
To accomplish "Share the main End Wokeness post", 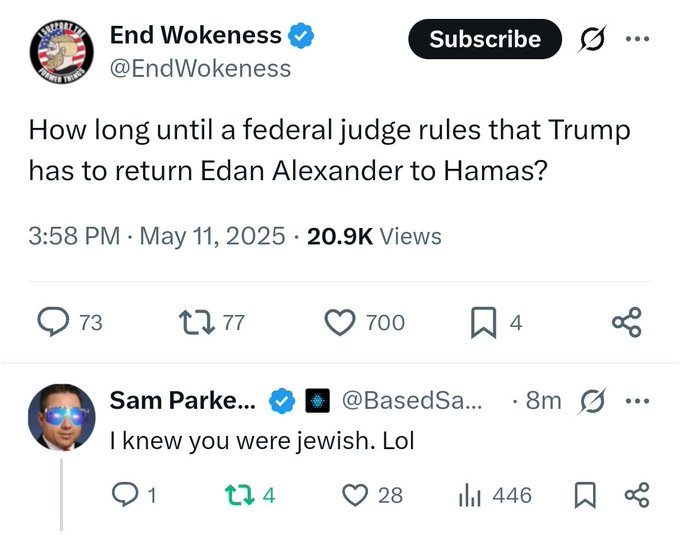I will (x=627, y=322).
